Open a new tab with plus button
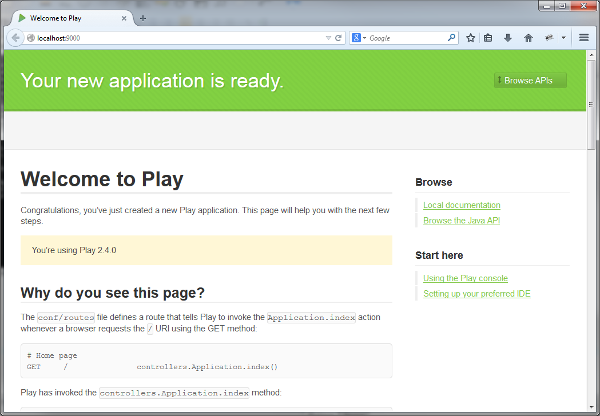Image resolution: width=600 pixels, height=416 pixels. [143, 18]
